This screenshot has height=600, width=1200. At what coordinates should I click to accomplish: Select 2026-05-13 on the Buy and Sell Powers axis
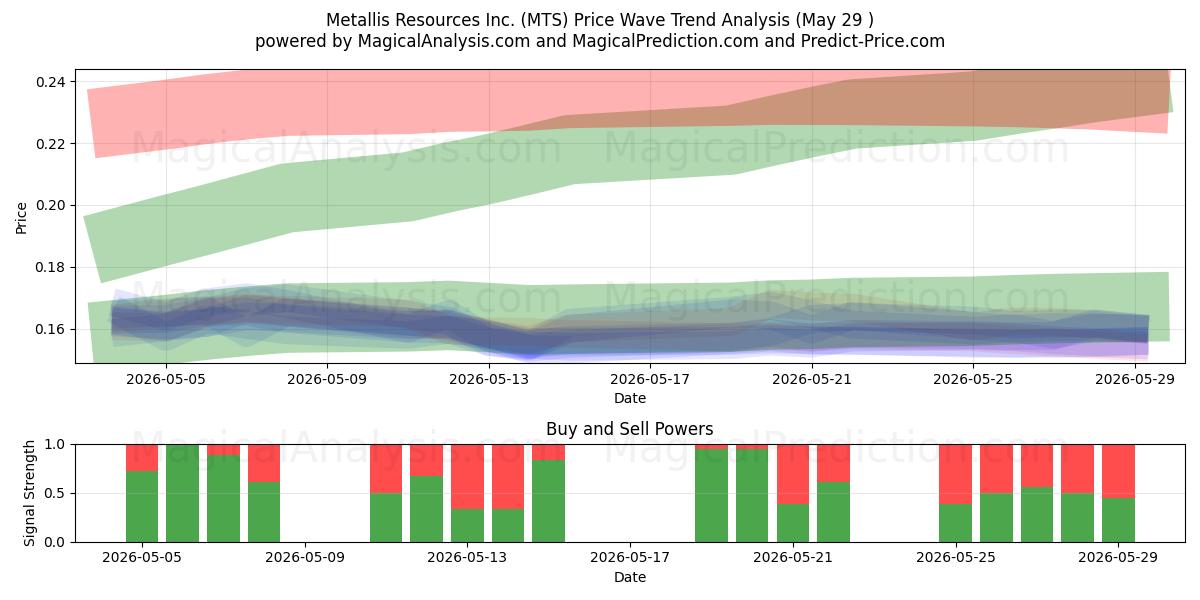tap(468, 558)
